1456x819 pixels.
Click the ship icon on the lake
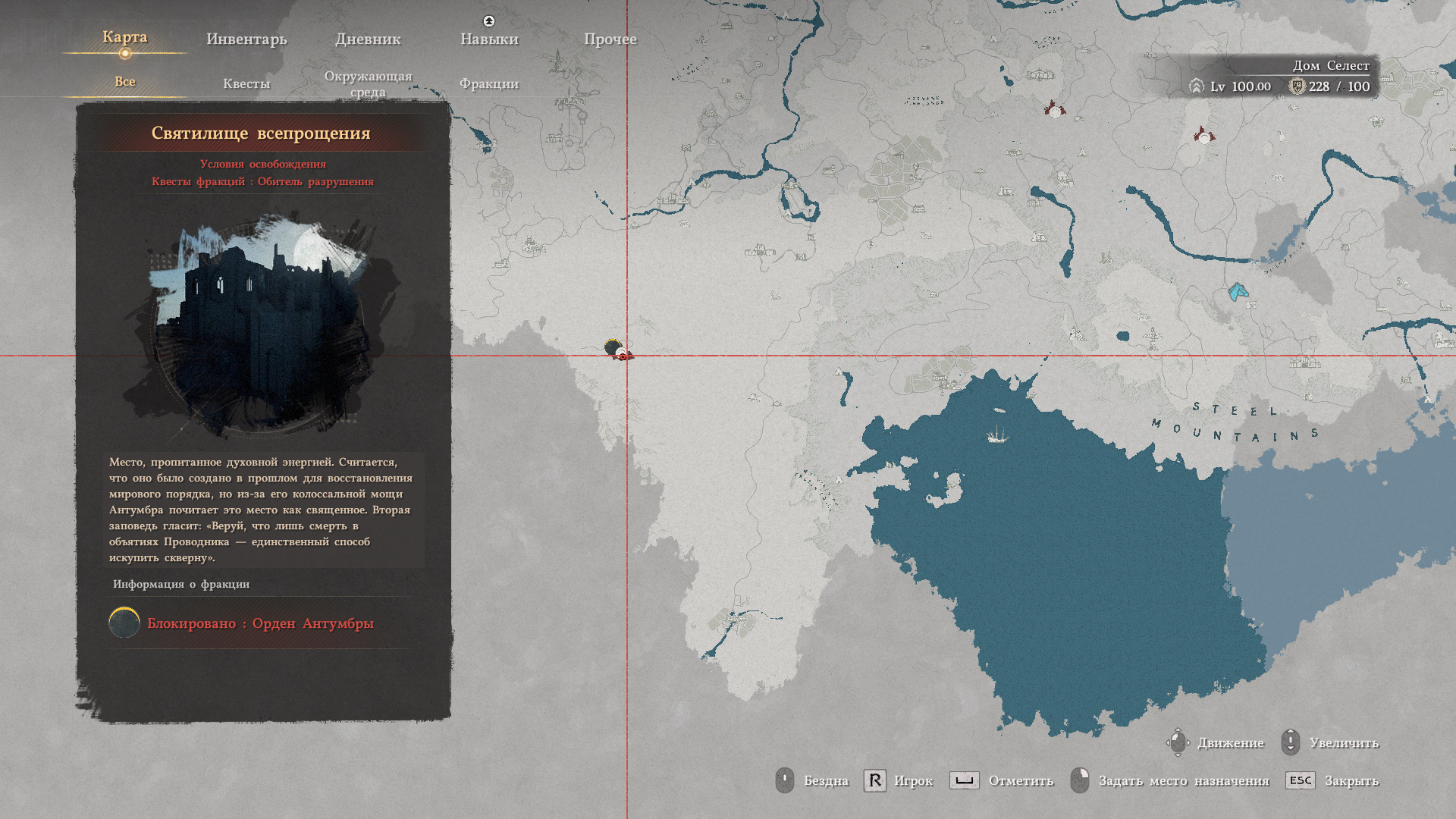click(x=997, y=435)
